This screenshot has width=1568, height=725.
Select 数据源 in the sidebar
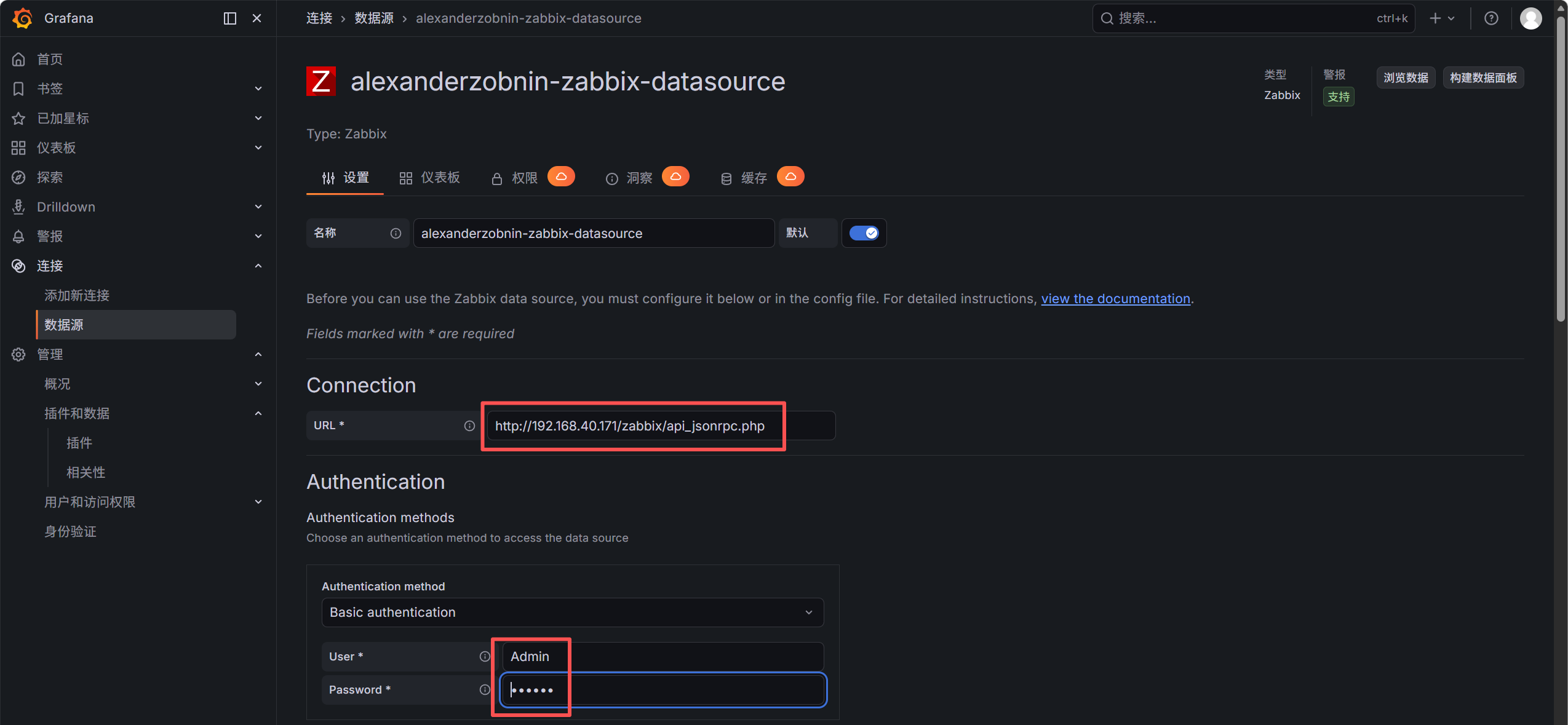point(136,325)
